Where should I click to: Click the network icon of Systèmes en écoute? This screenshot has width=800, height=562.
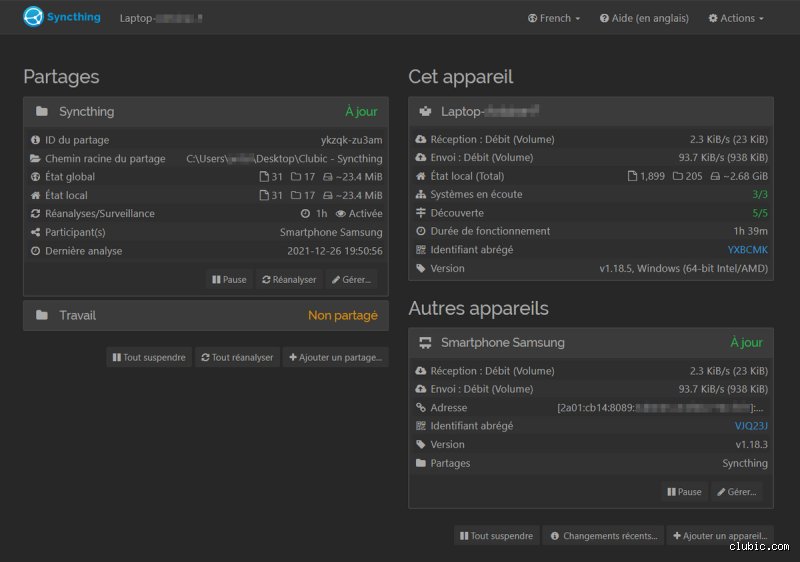pyautogui.click(x=420, y=194)
